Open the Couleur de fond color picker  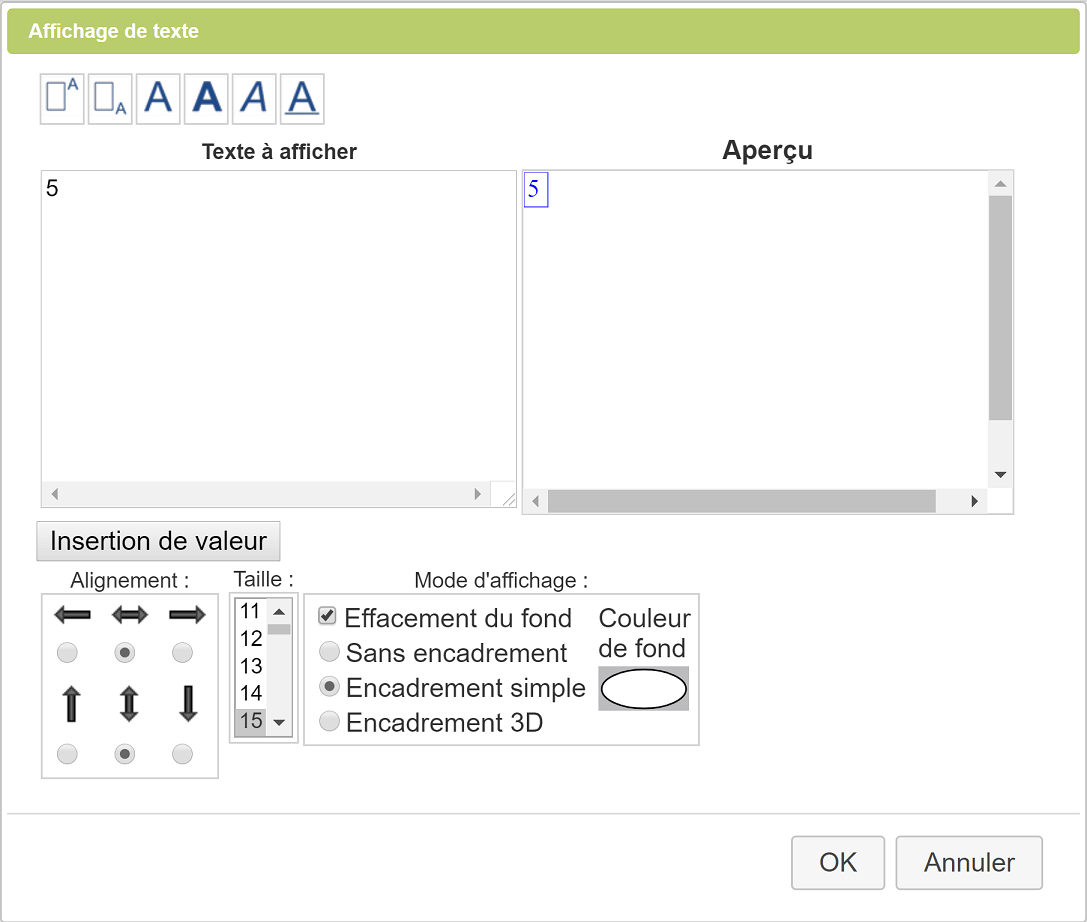[x=643, y=689]
